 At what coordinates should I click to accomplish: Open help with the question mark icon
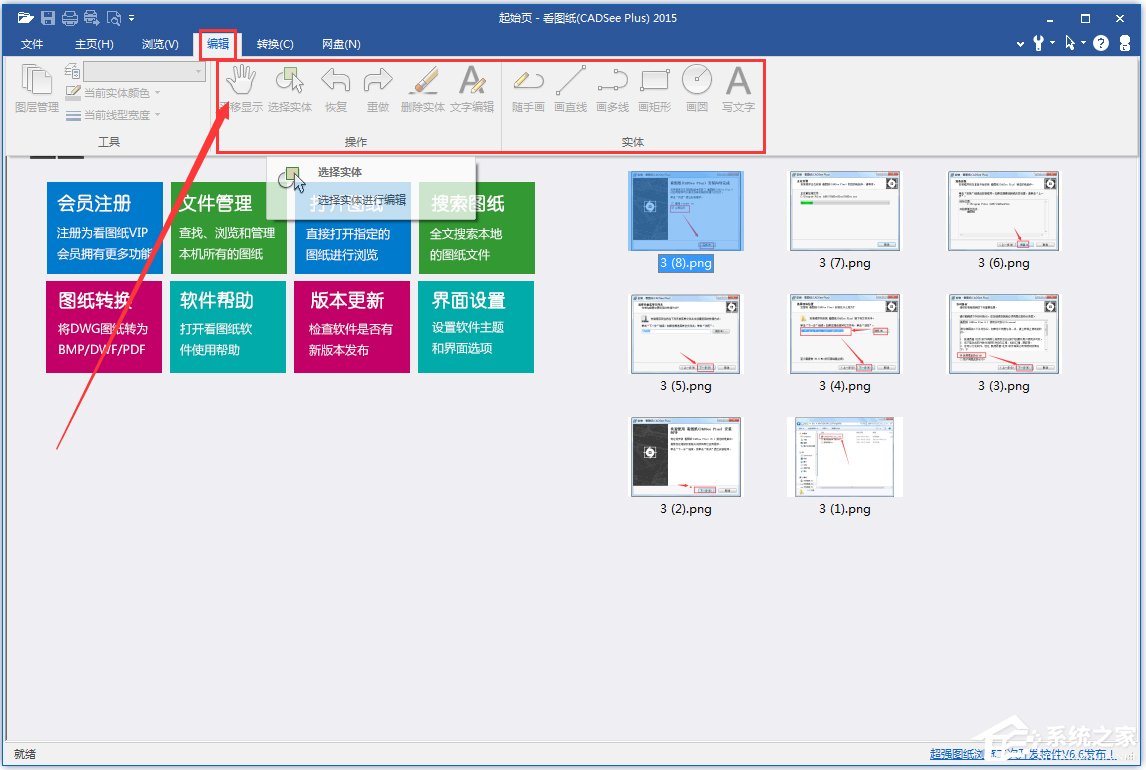1100,43
